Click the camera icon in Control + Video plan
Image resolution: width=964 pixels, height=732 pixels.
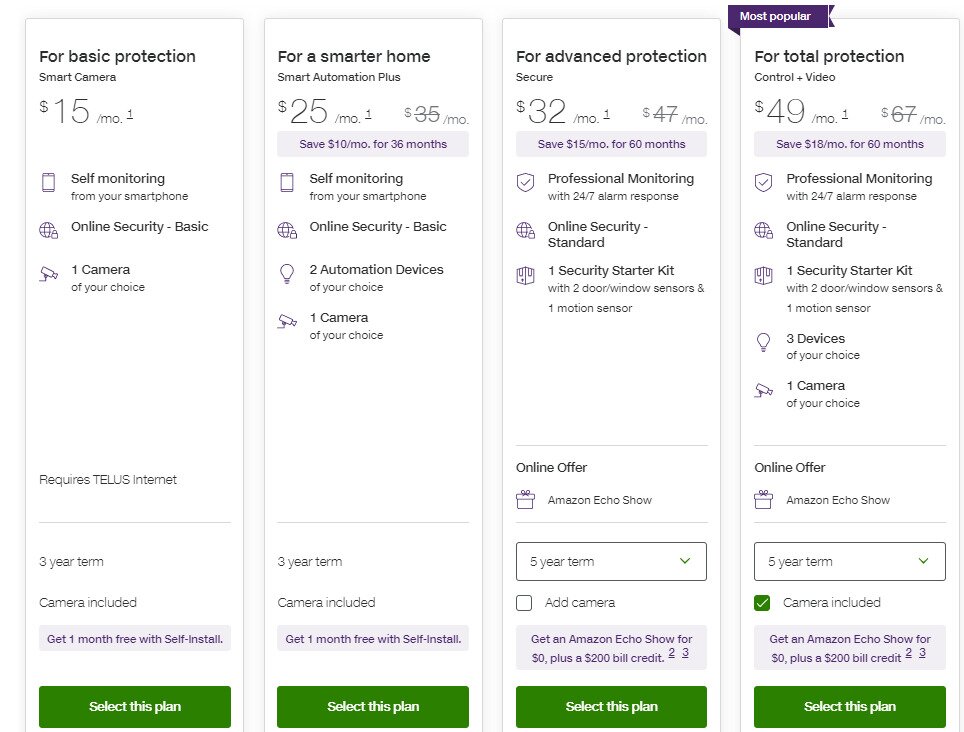point(764,390)
